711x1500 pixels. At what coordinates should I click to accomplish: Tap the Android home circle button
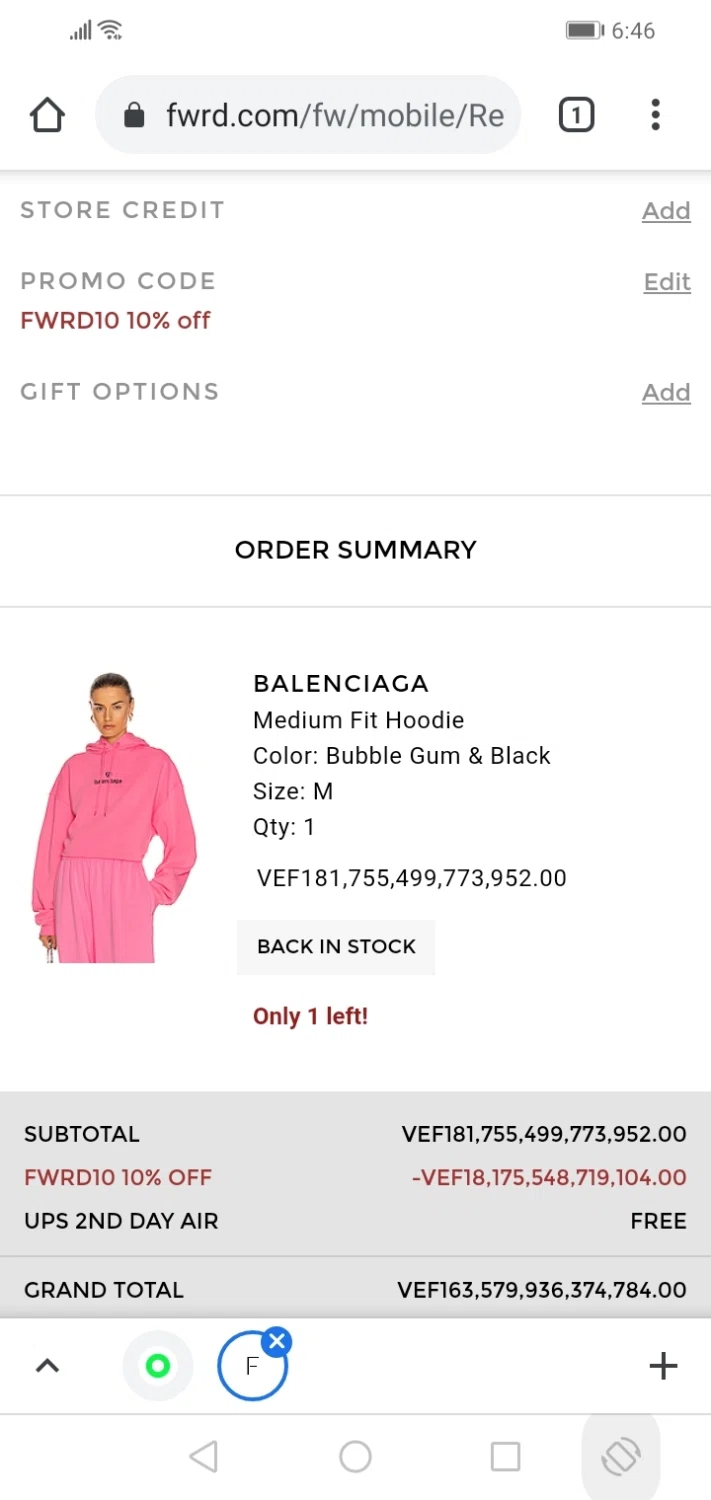355,1457
